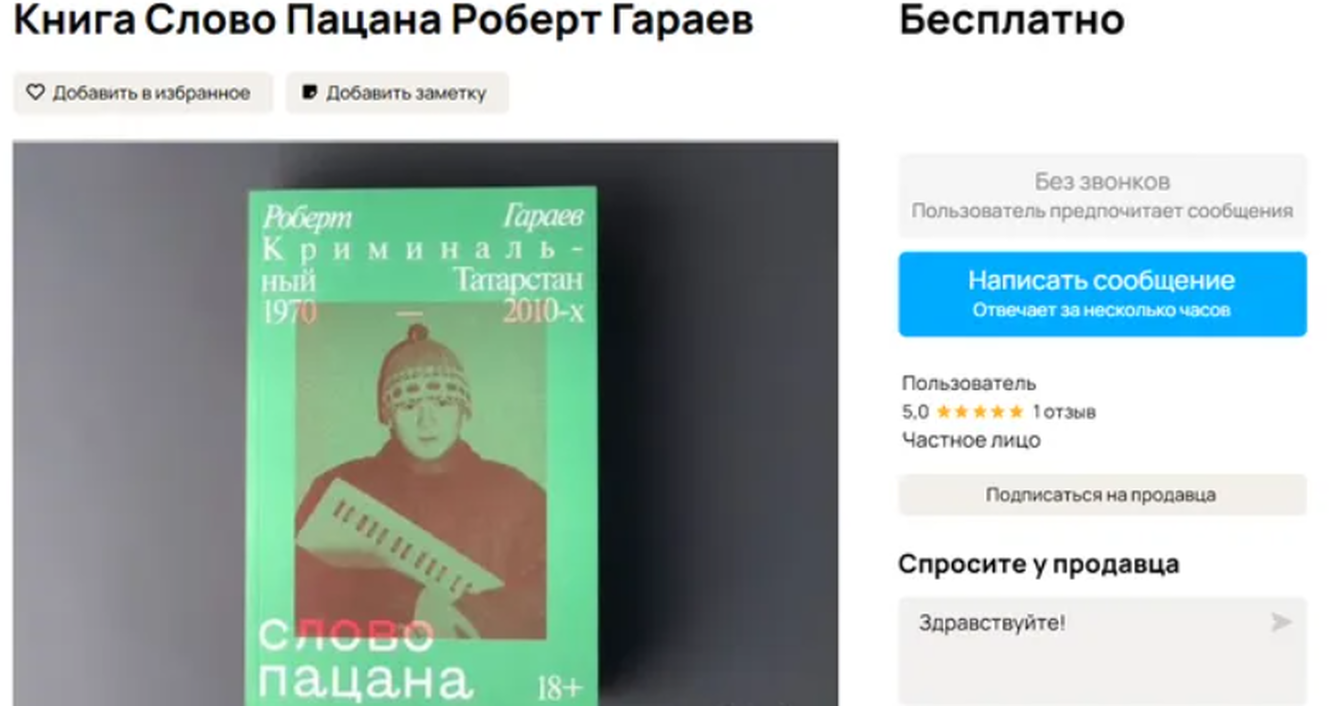Click the 'Бесплатно' price label

click(1011, 19)
